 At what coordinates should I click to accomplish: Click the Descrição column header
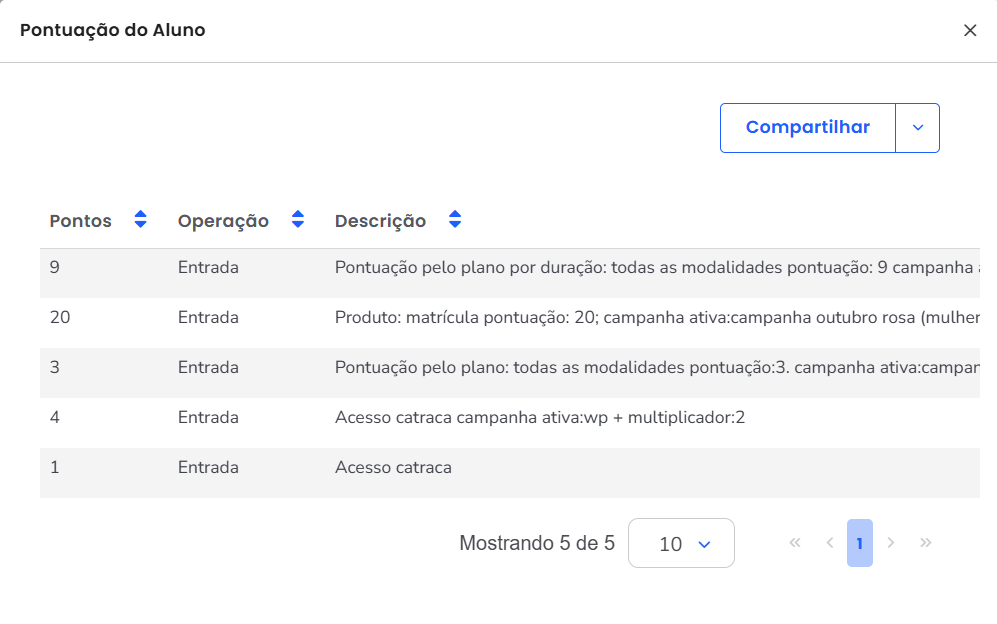tap(380, 221)
